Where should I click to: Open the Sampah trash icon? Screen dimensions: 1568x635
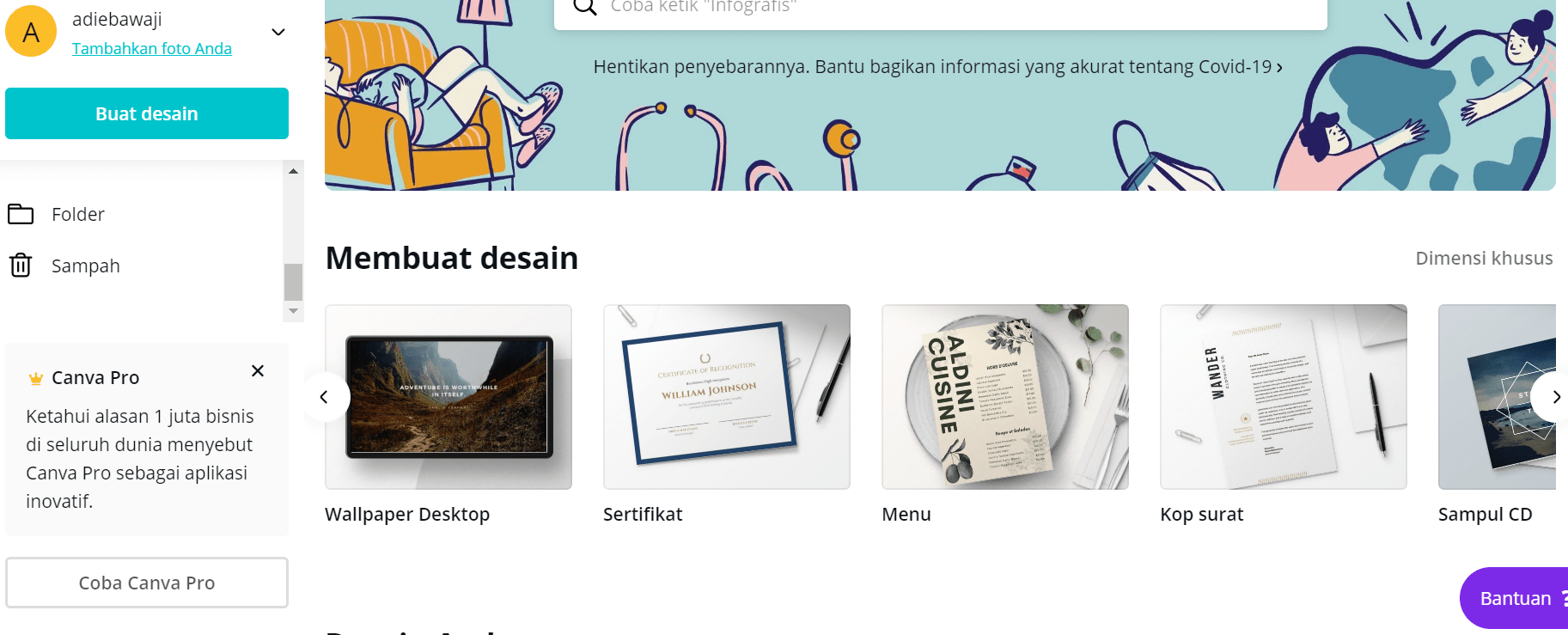(x=21, y=266)
